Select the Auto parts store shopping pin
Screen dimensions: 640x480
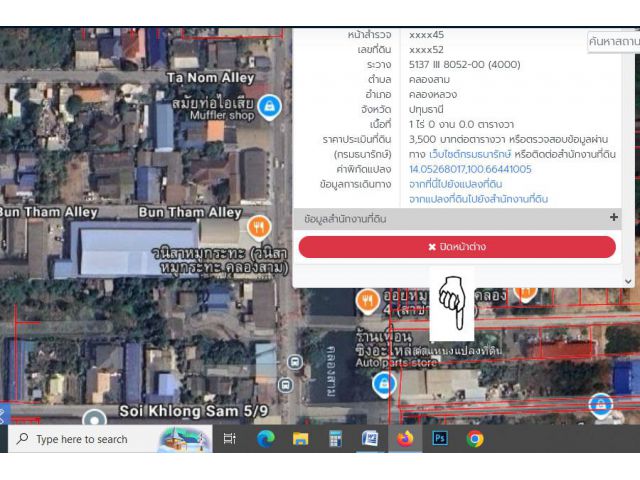click(384, 384)
